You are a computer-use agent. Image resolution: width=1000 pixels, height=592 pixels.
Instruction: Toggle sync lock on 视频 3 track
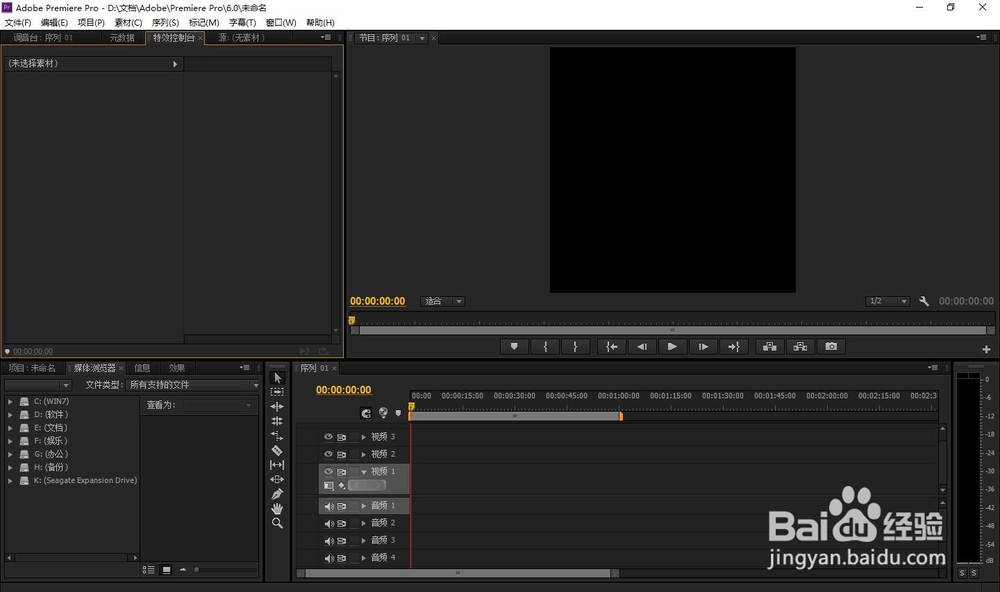point(342,437)
